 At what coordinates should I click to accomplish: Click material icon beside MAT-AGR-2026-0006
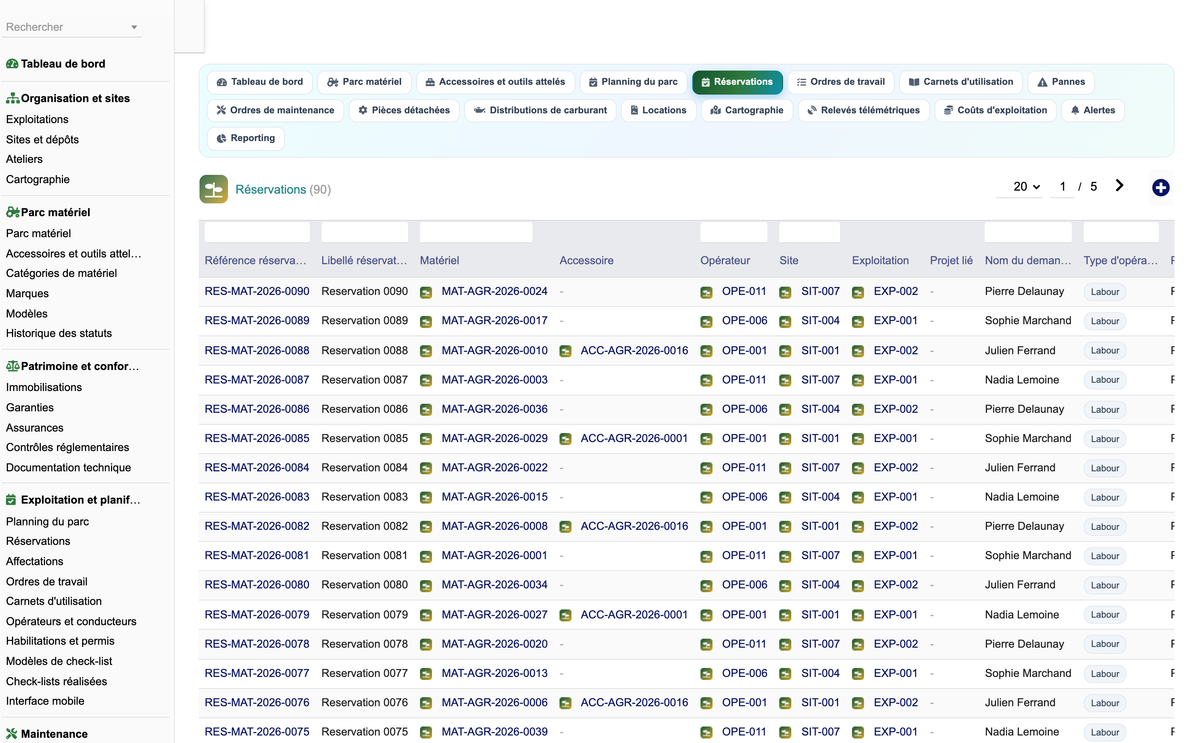point(426,703)
